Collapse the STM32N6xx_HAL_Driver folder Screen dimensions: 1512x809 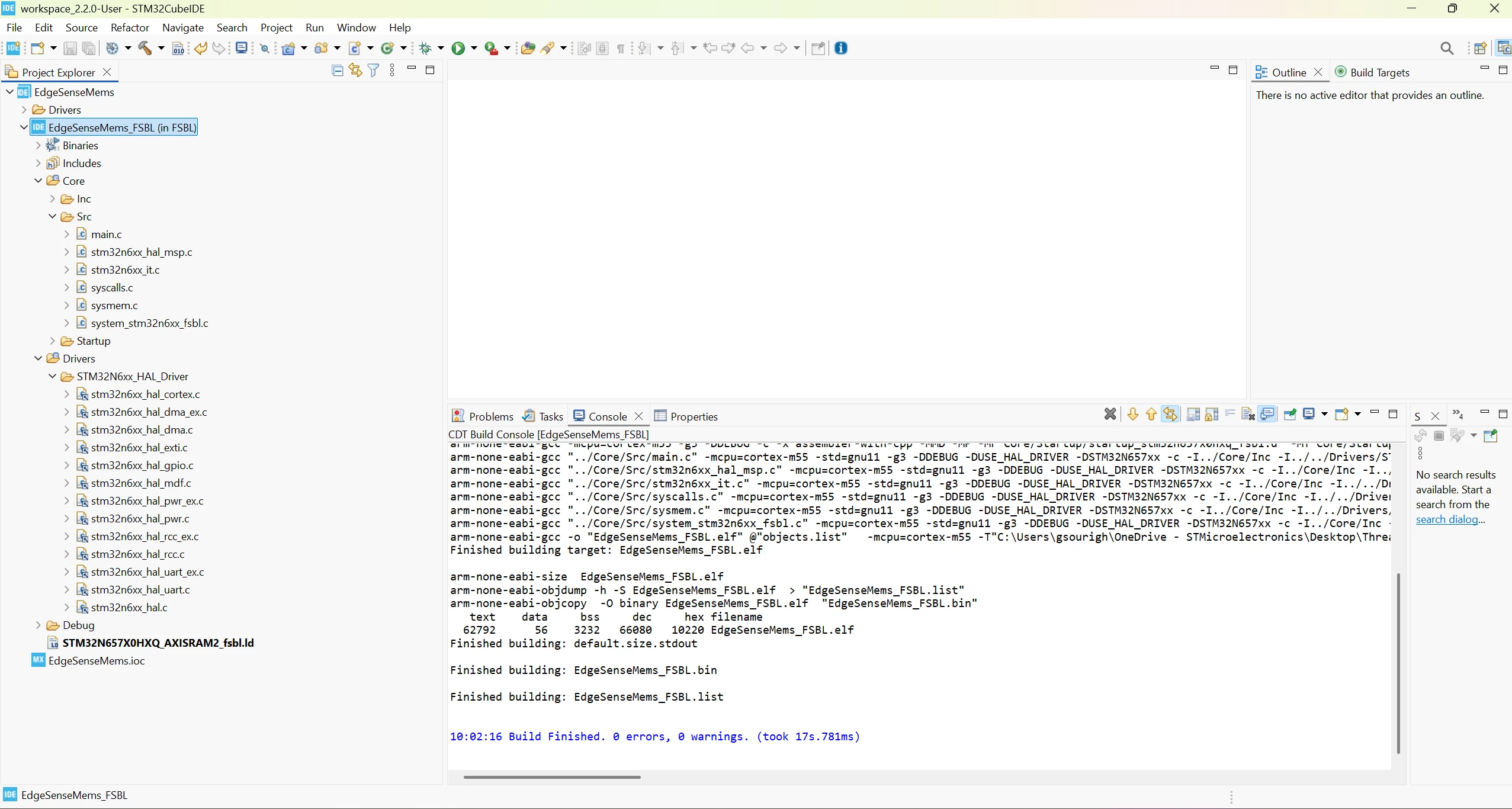coord(53,376)
